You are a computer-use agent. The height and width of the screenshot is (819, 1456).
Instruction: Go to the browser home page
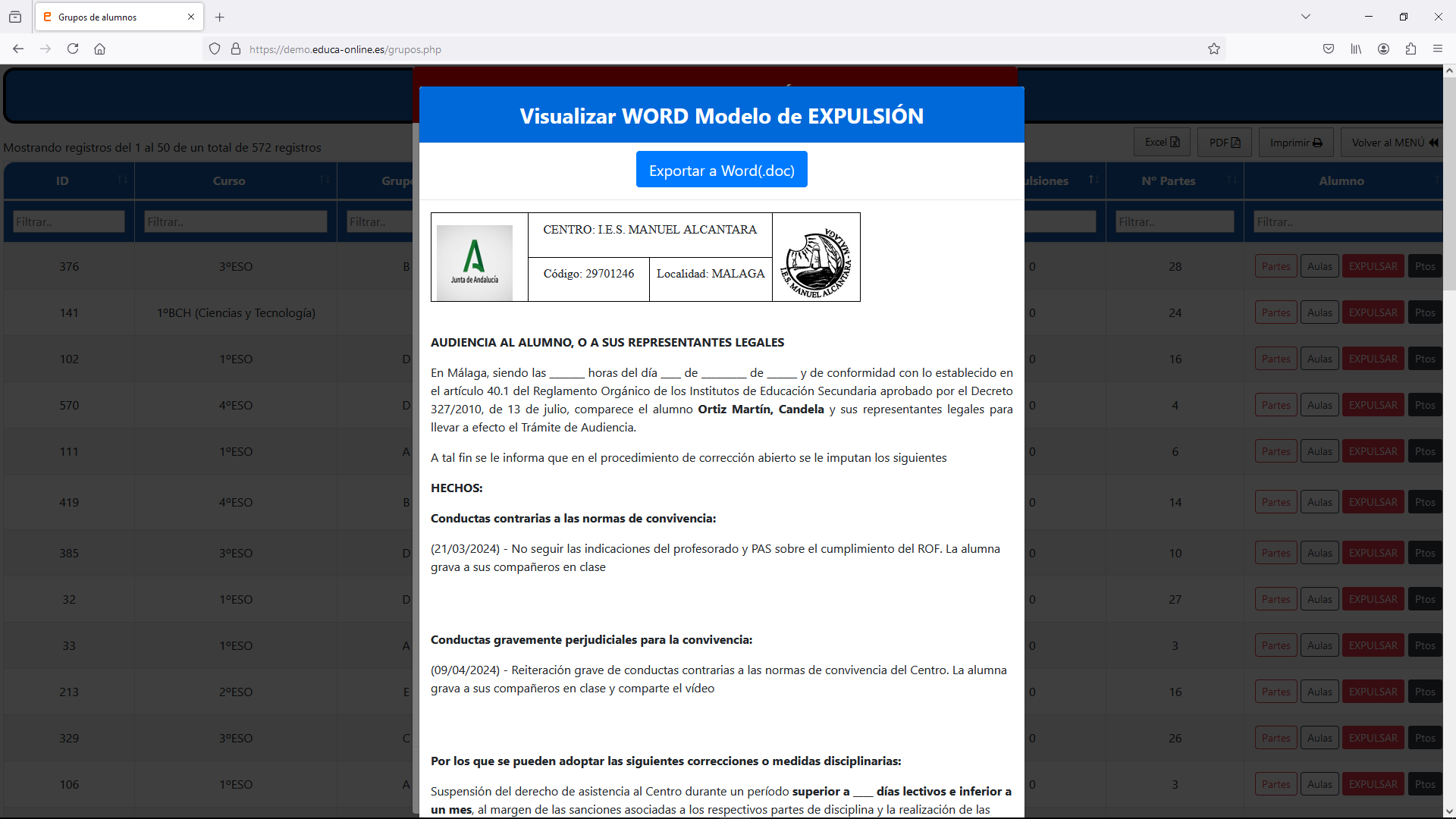[99, 49]
